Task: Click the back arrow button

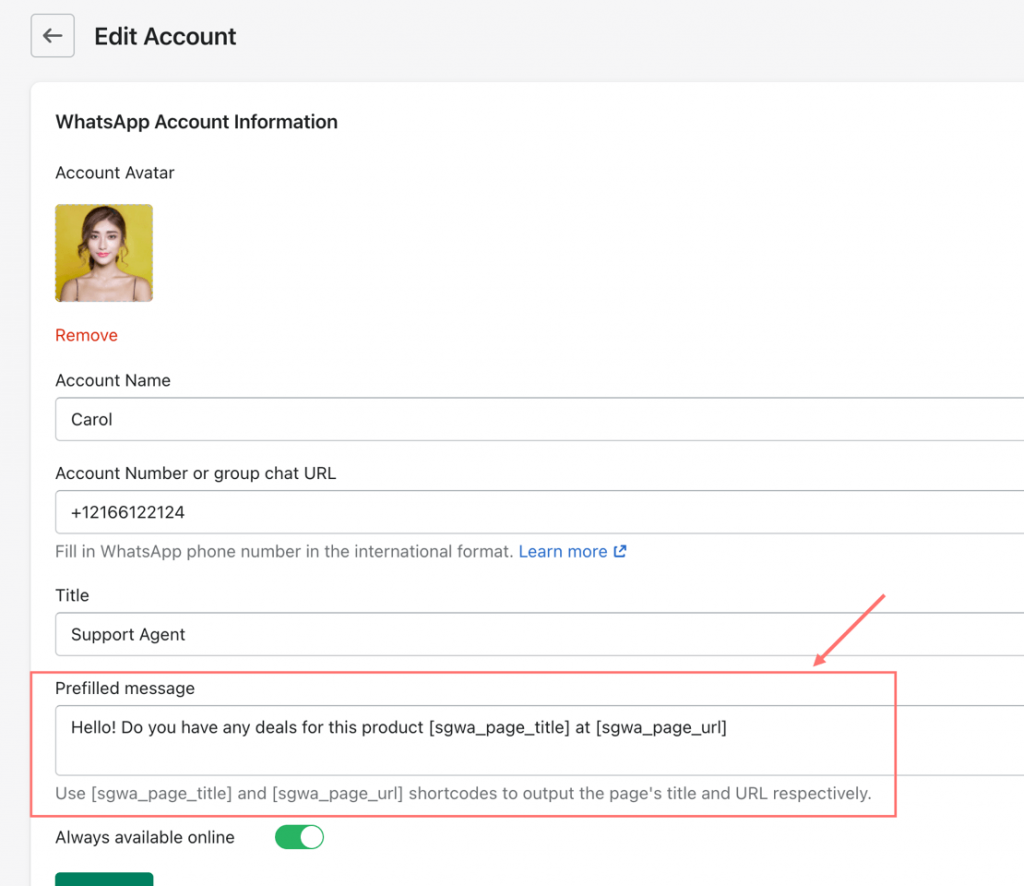Action: (52, 37)
